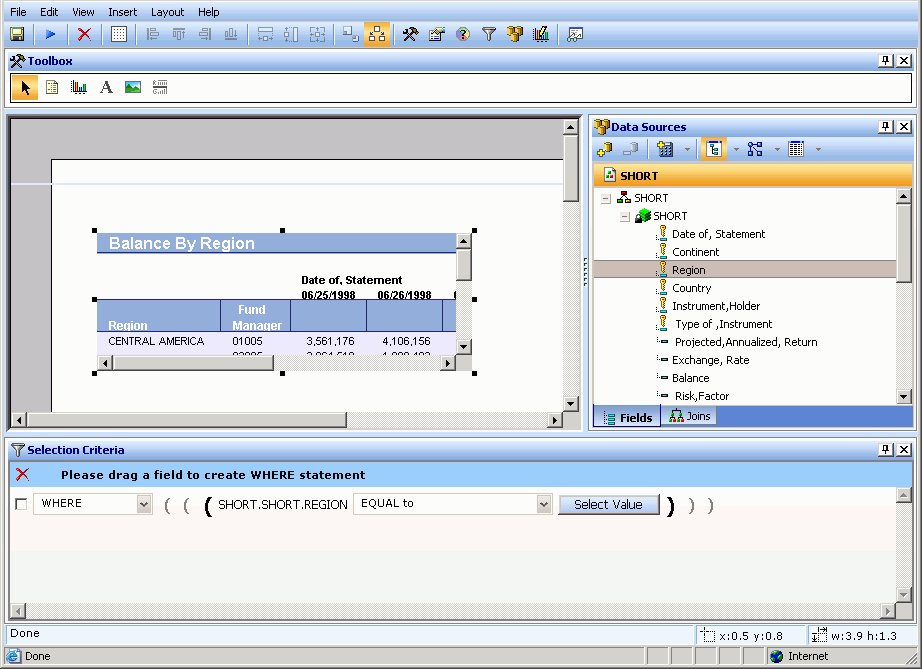Click the align bottom toolbar icon
The height and width of the screenshot is (669, 922).
230,35
